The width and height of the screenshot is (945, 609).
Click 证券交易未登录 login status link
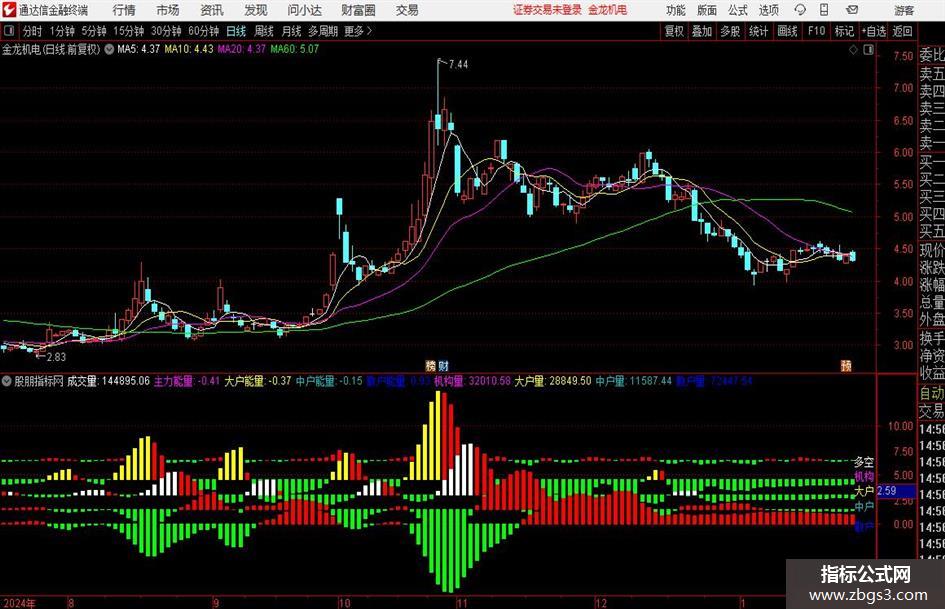pos(547,10)
